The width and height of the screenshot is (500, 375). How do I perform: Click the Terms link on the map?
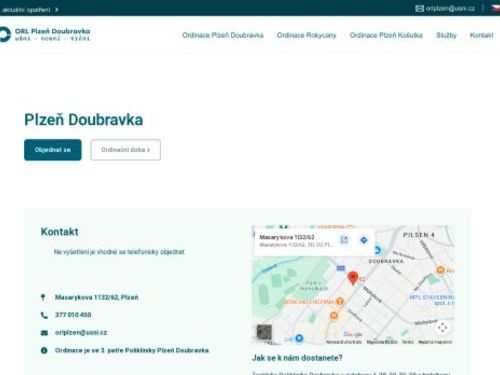(407, 342)
